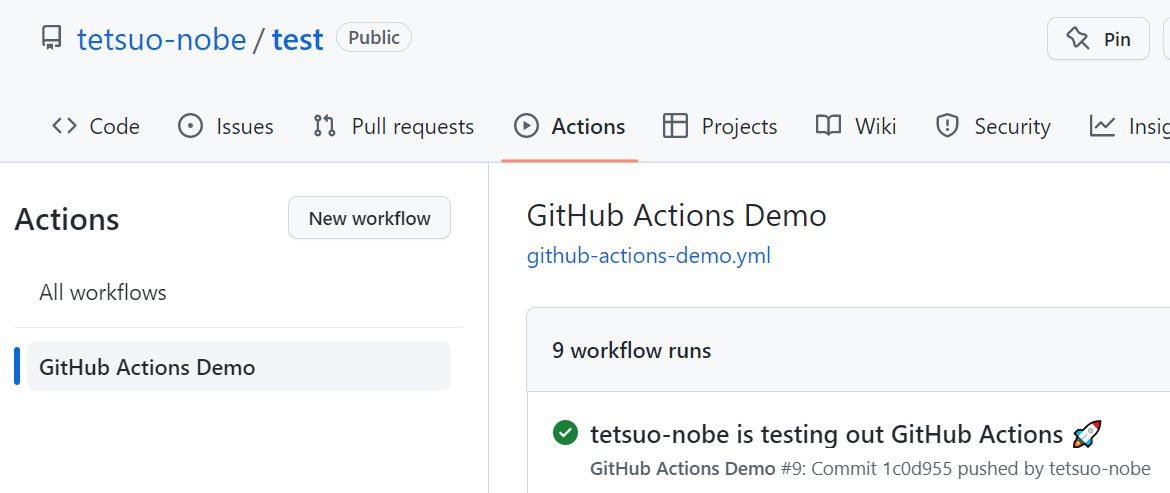Click the Pull requests branch icon
This screenshot has width=1170, height=493.
point(325,126)
